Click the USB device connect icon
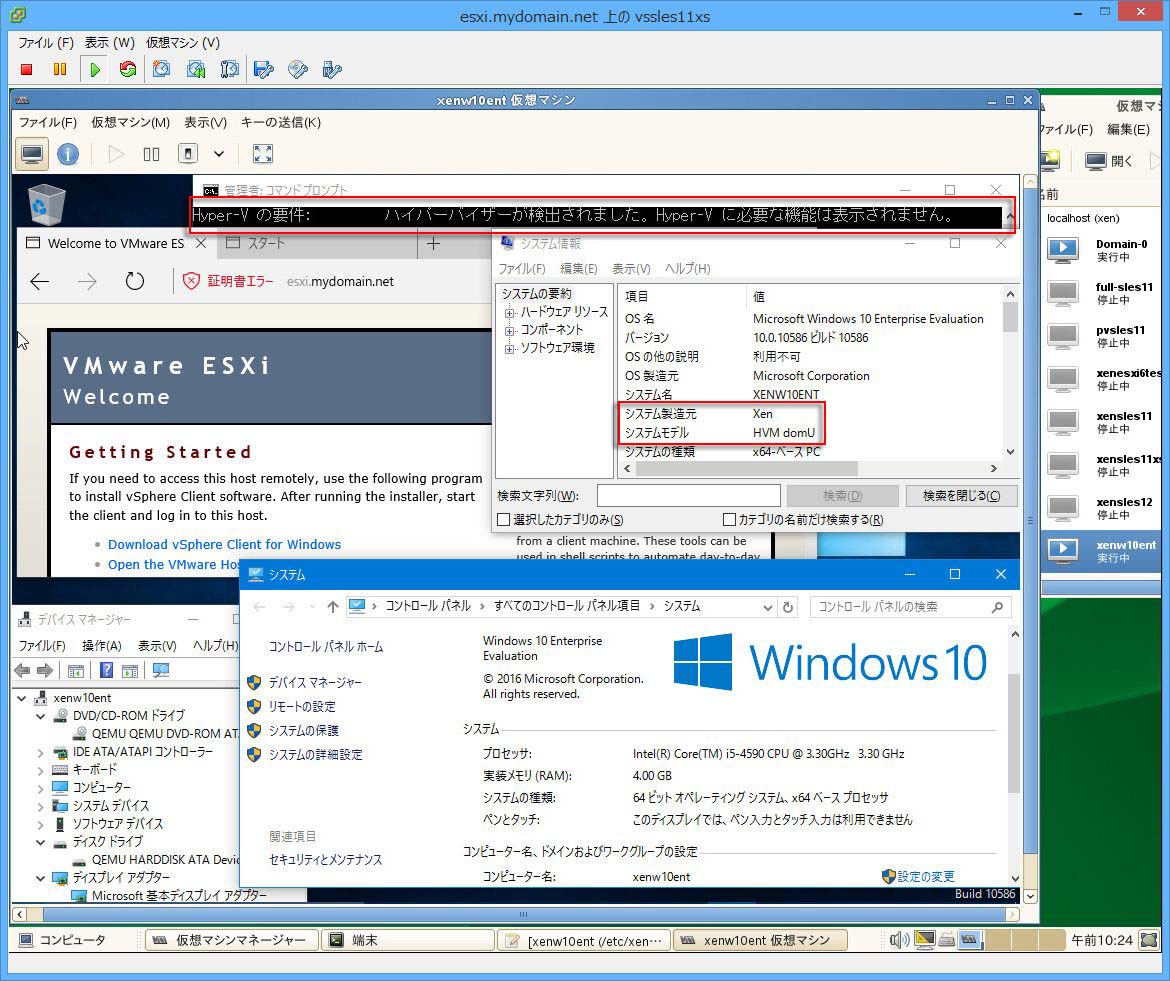The height and width of the screenshot is (981, 1170). click(331, 69)
